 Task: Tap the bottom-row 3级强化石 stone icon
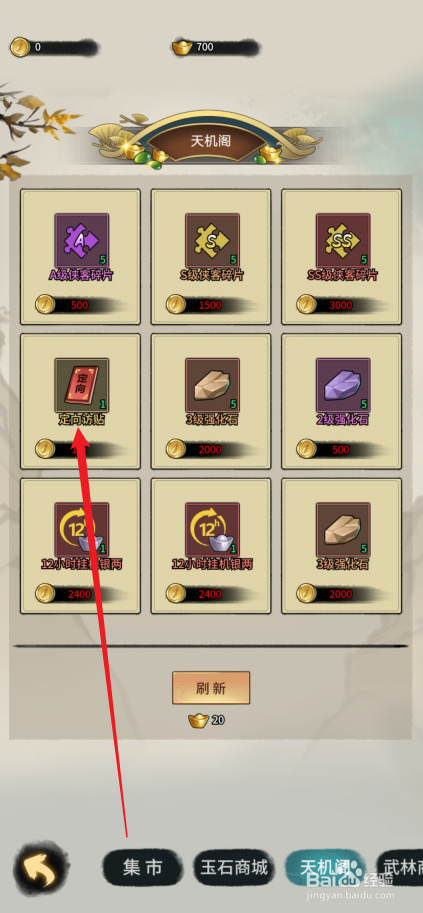click(x=343, y=529)
